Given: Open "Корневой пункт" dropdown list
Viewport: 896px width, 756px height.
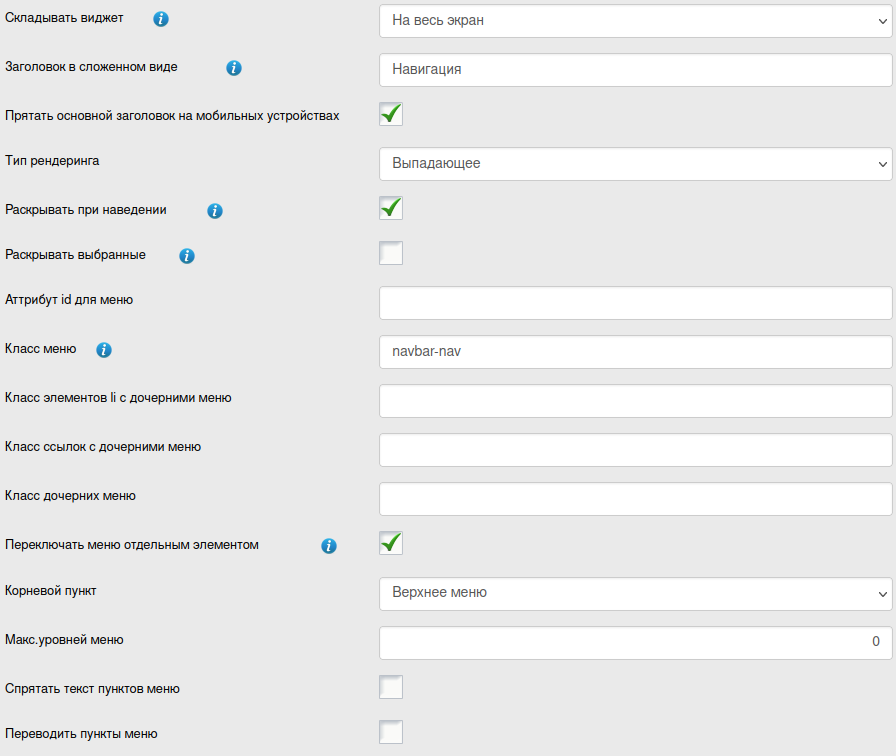Looking at the screenshot, I should tap(635, 592).
